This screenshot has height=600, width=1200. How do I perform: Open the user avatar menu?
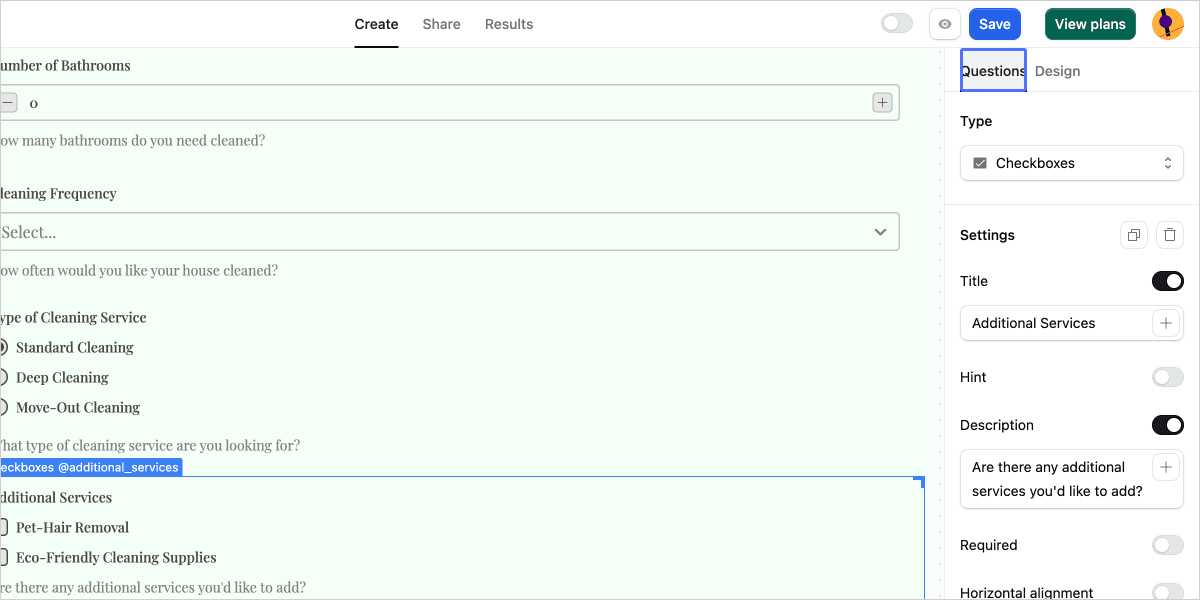coord(1167,24)
